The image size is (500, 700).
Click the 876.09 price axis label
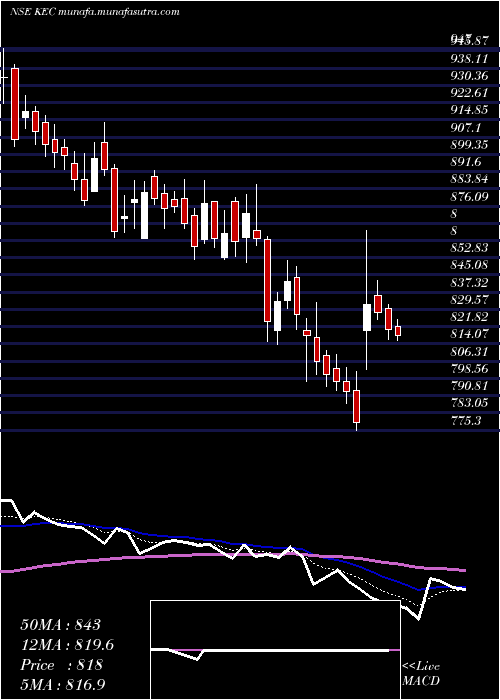pos(469,196)
